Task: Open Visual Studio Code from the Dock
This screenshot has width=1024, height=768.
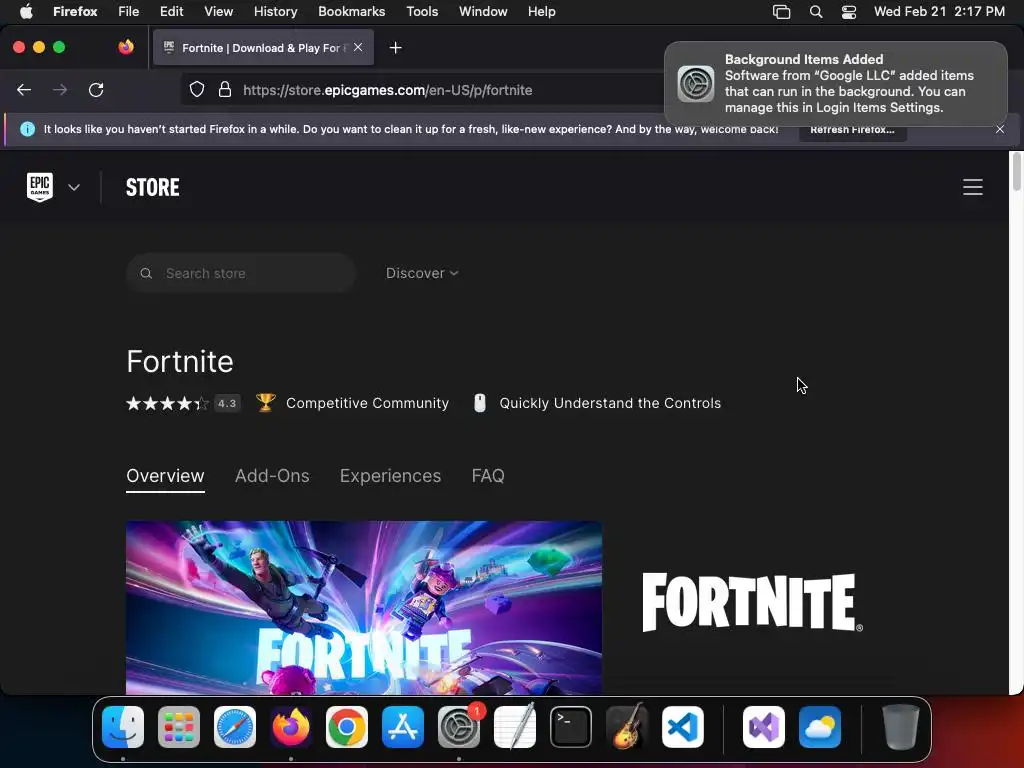Action: [x=682, y=727]
